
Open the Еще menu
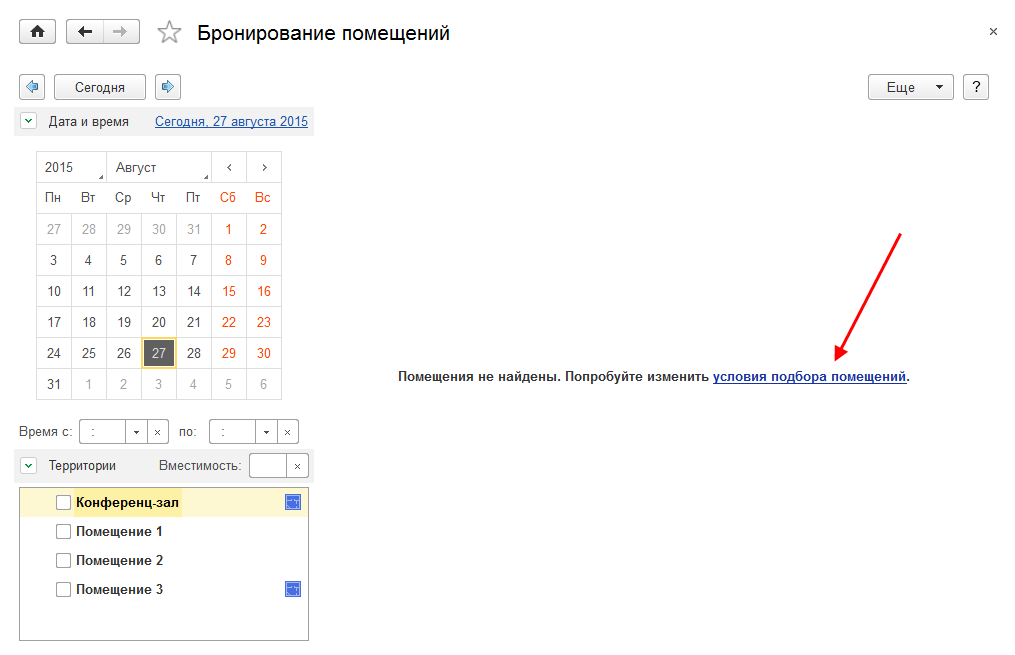(x=910, y=87)
